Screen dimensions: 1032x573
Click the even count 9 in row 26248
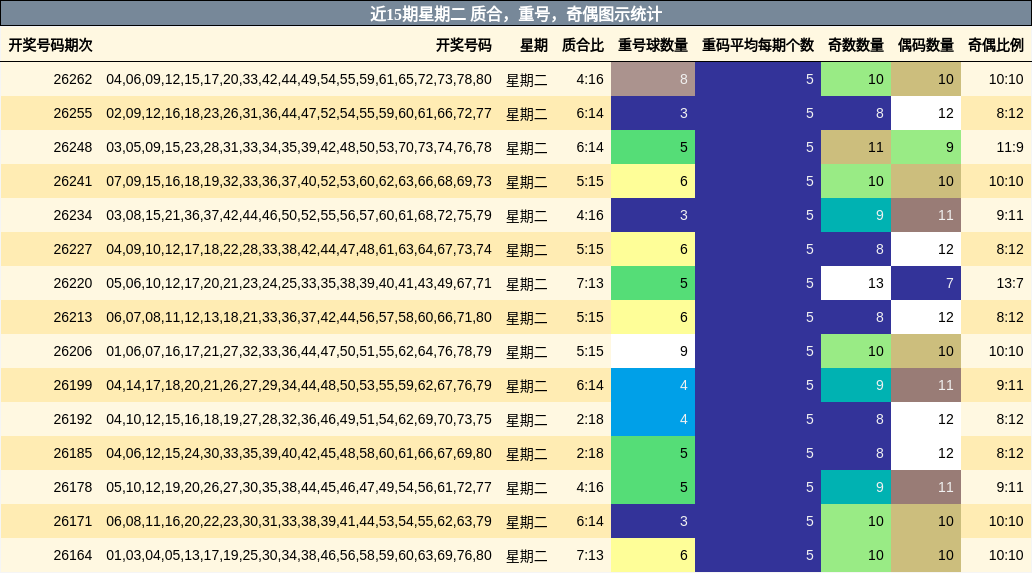(x=926, y=147)
